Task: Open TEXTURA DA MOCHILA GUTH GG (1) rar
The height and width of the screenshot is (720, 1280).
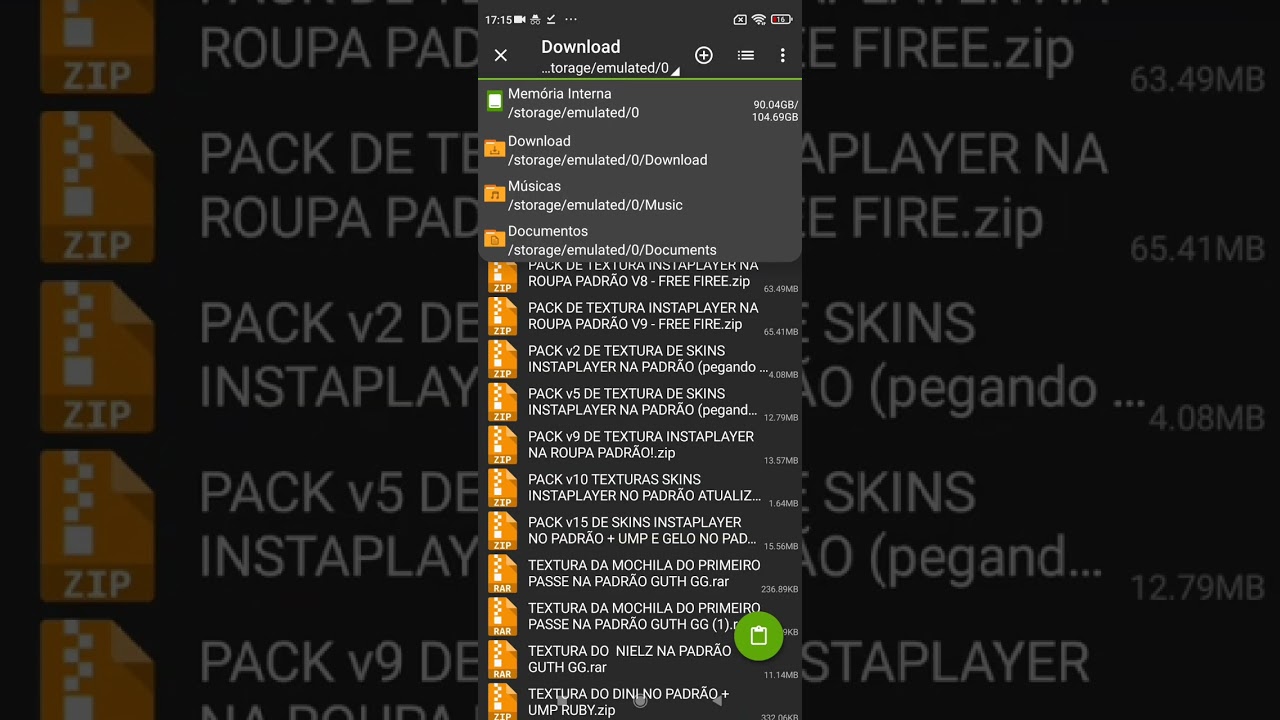Action: [x=640, y=617]
